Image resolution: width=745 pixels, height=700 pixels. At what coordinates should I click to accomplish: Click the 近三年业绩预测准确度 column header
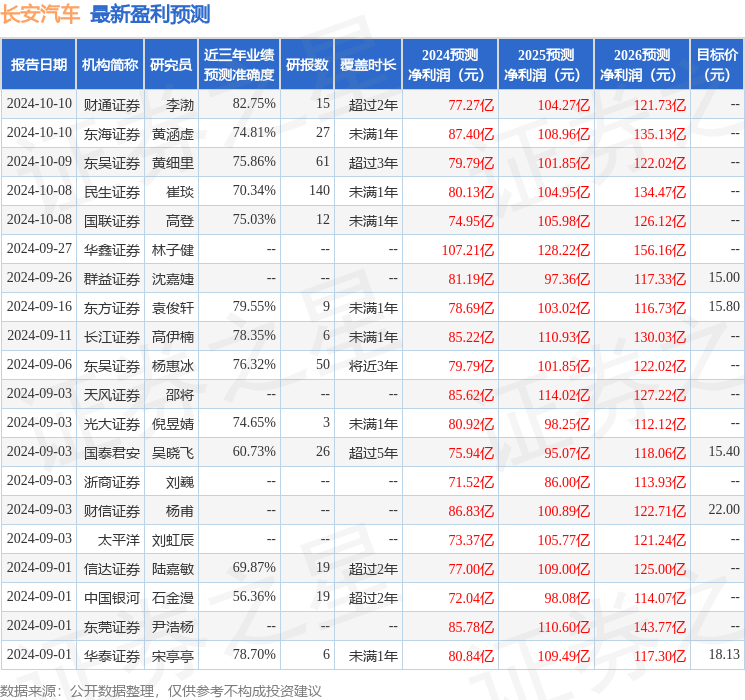click(239, 65)
